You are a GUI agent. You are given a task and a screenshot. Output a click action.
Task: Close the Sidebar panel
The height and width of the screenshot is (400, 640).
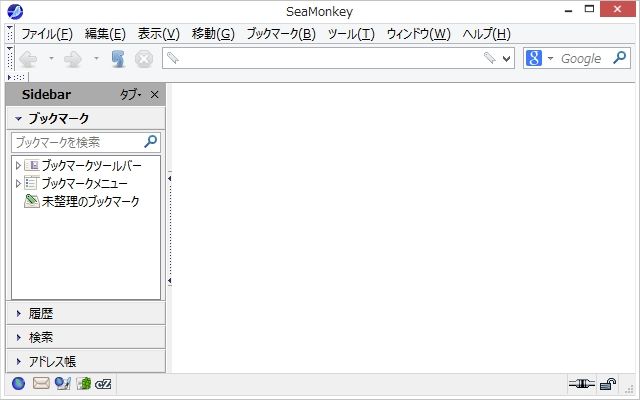pyautogui.click(x=154, y=95)
